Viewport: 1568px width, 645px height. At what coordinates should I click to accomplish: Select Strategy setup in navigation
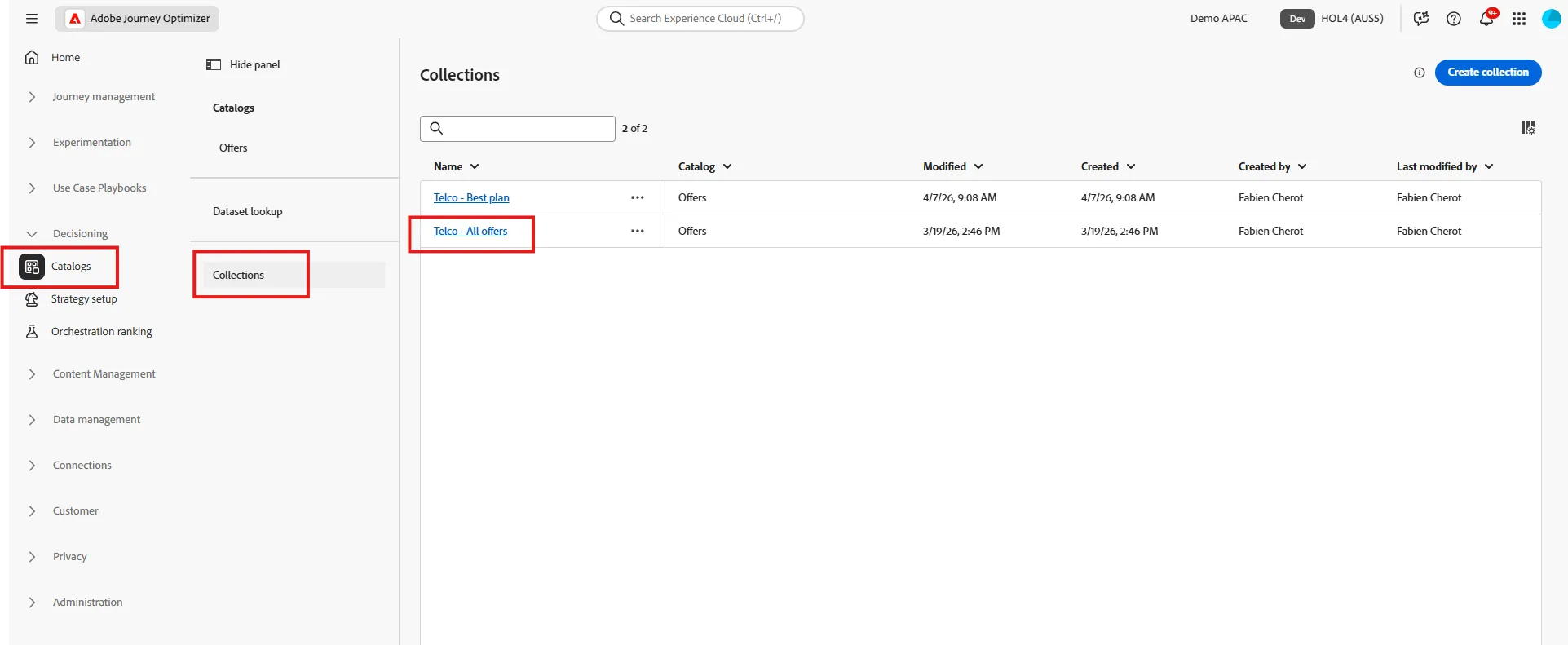click(84, 299)
